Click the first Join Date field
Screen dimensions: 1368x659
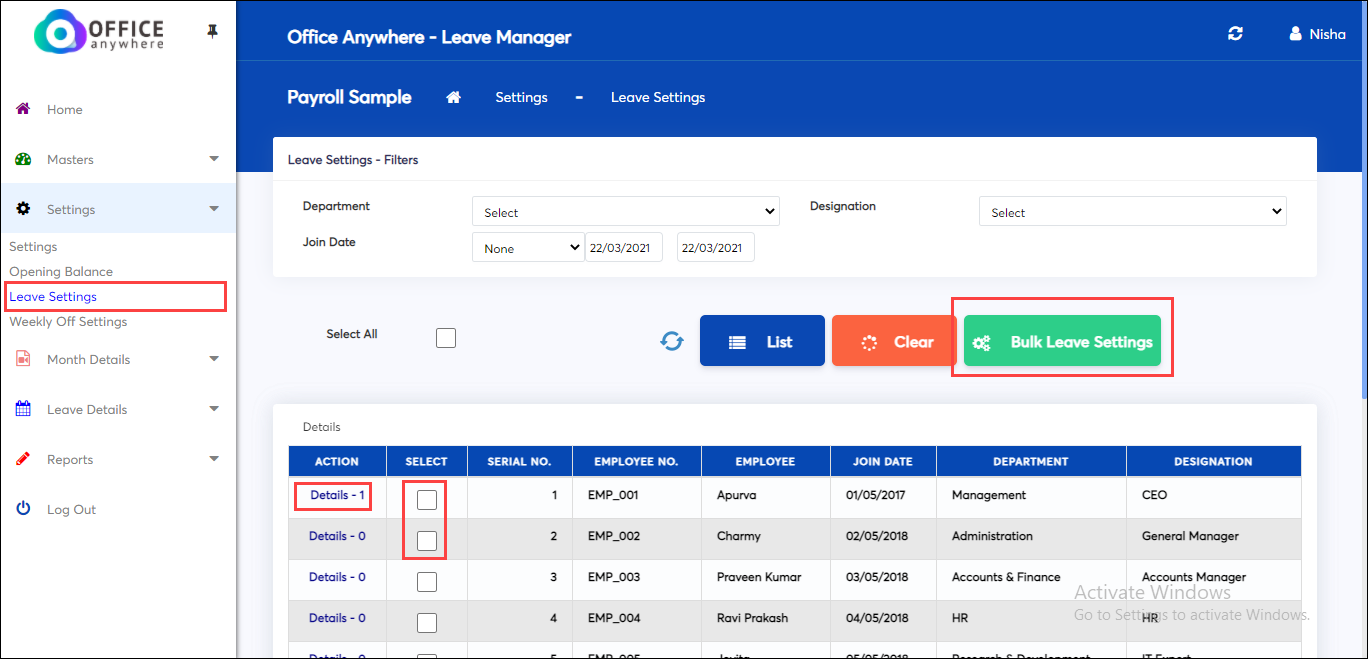pyautogui.click(x=624, y=247)
